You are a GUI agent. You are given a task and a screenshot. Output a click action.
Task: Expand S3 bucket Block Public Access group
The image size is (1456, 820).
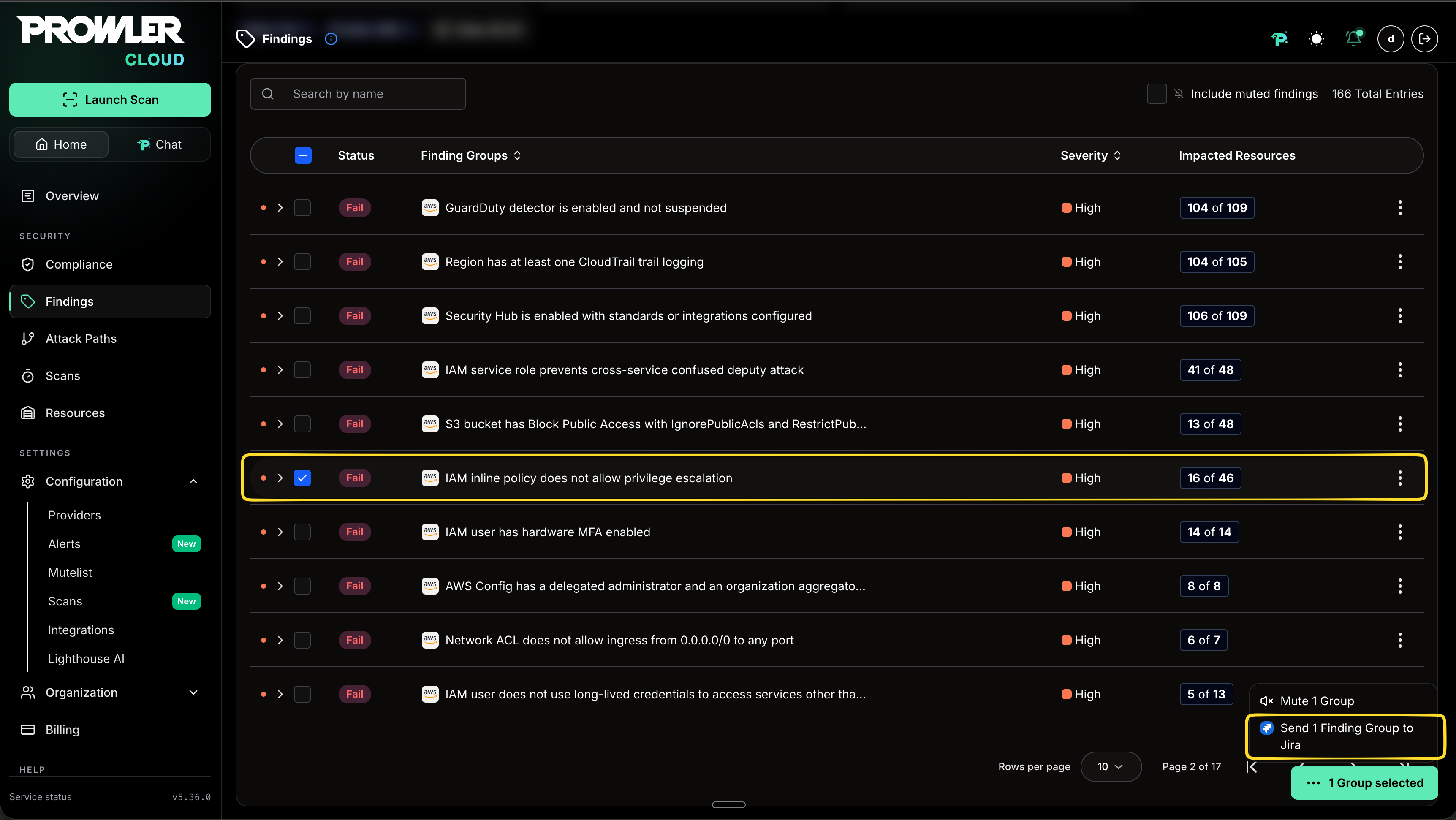[280, 424]
